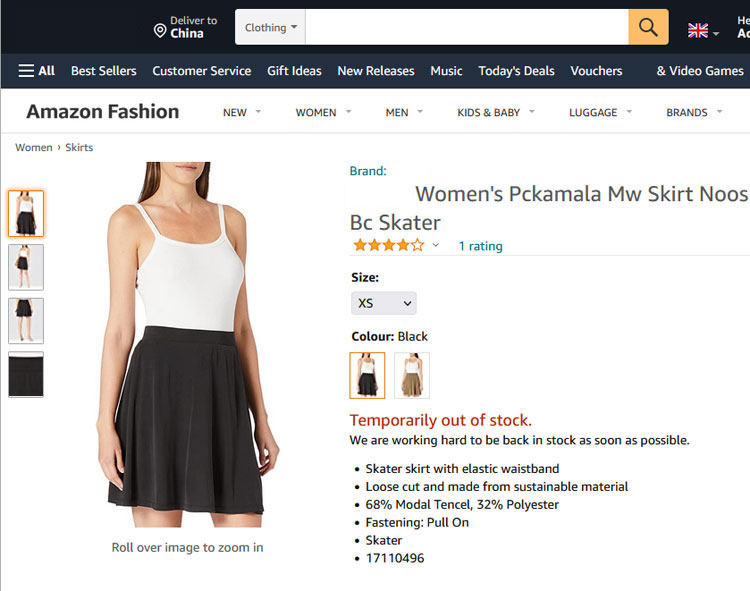The image size is (750, 591).
Task: Open the Best Sellers nav item
Action: (104, 71)
